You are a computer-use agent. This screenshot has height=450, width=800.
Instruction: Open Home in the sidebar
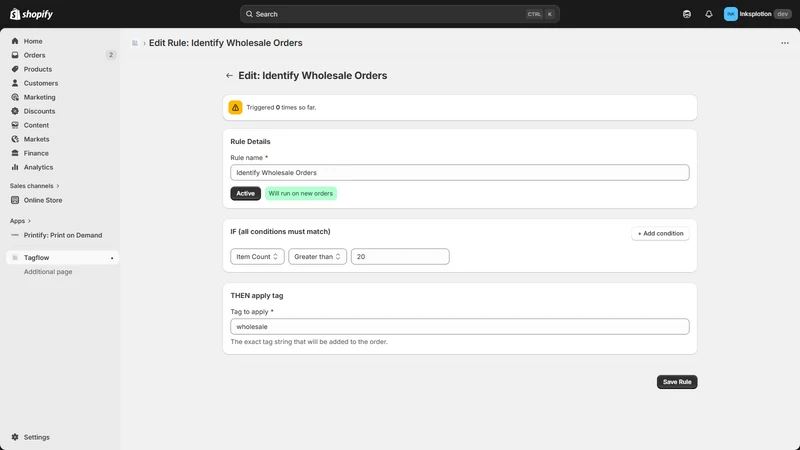[x=33, y=41]
